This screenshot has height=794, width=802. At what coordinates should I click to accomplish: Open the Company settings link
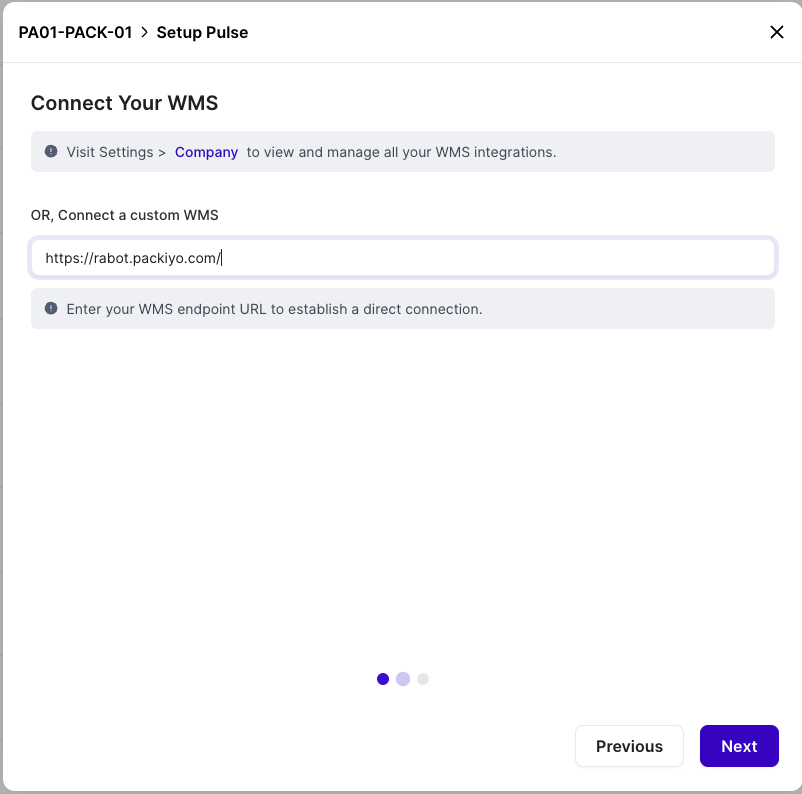pos(206,152)
